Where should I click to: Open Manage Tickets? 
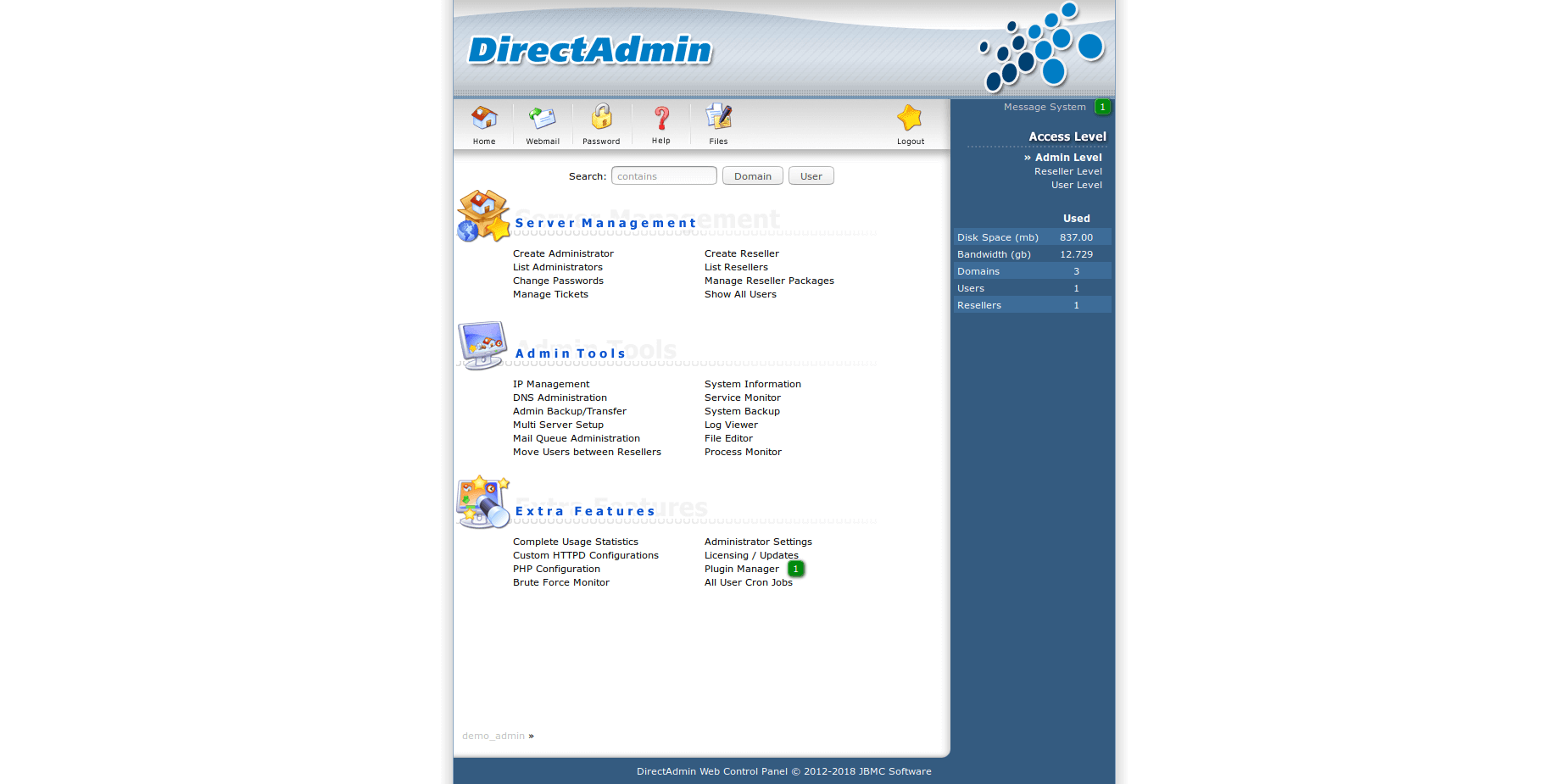click(550, 294)
